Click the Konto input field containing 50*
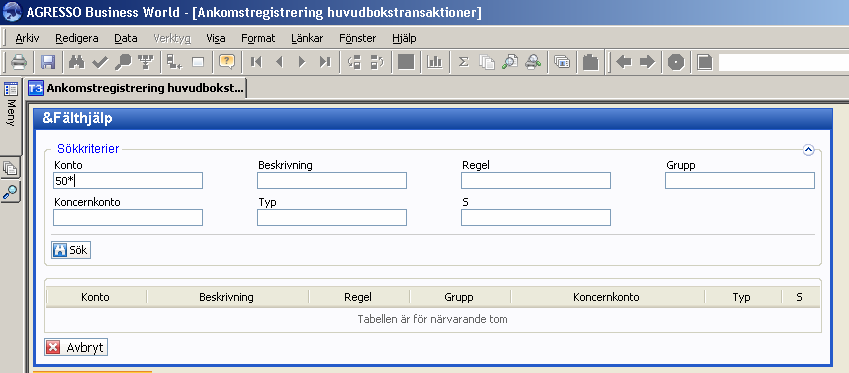Viewport: 849px width, 373px height. (x=128, y=180)
